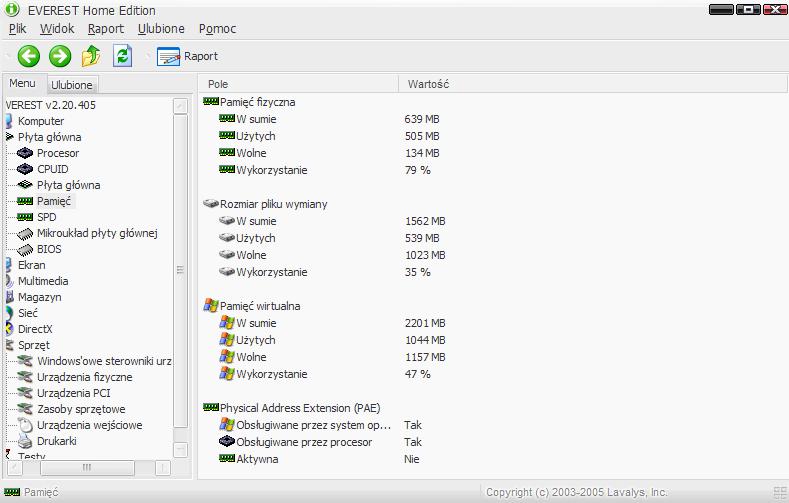This screenshot has height=503, width=789.
Task: Click the printer icon for Drukarki
Action: click(x=25, y=441)
